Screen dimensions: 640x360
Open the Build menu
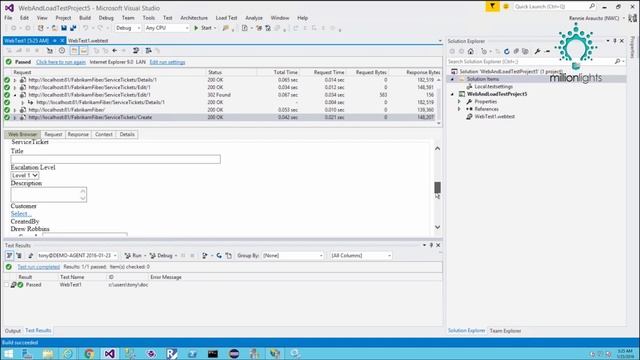[85, 18]
